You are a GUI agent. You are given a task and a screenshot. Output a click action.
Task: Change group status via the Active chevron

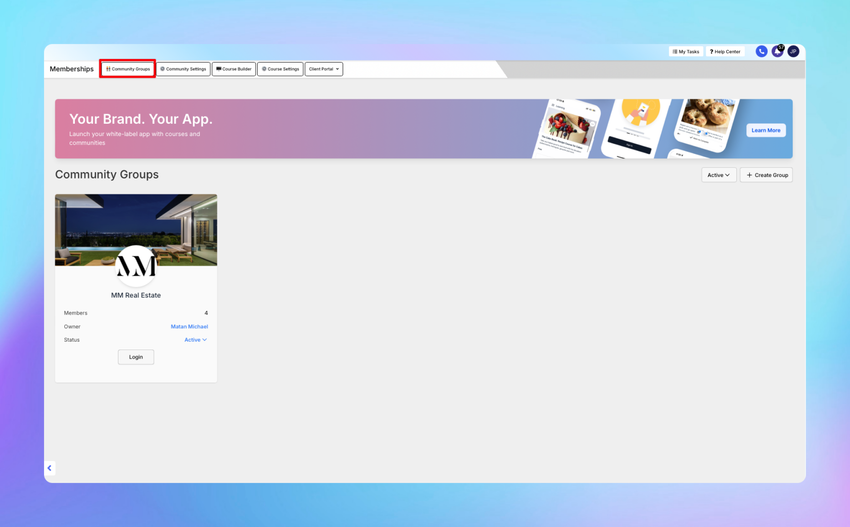[x=196, y=340]
